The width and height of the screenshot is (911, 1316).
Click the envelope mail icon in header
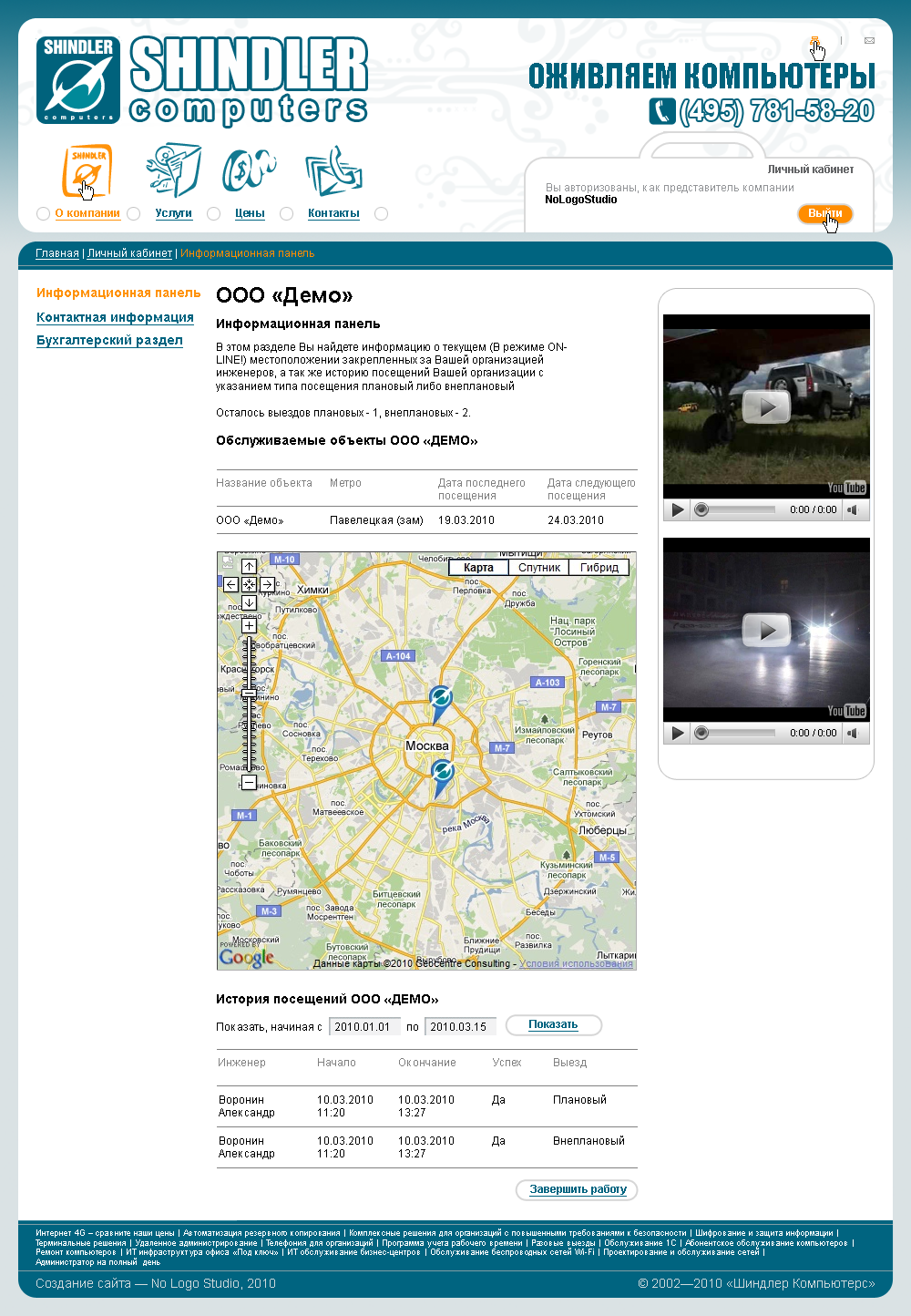[869, 41]
